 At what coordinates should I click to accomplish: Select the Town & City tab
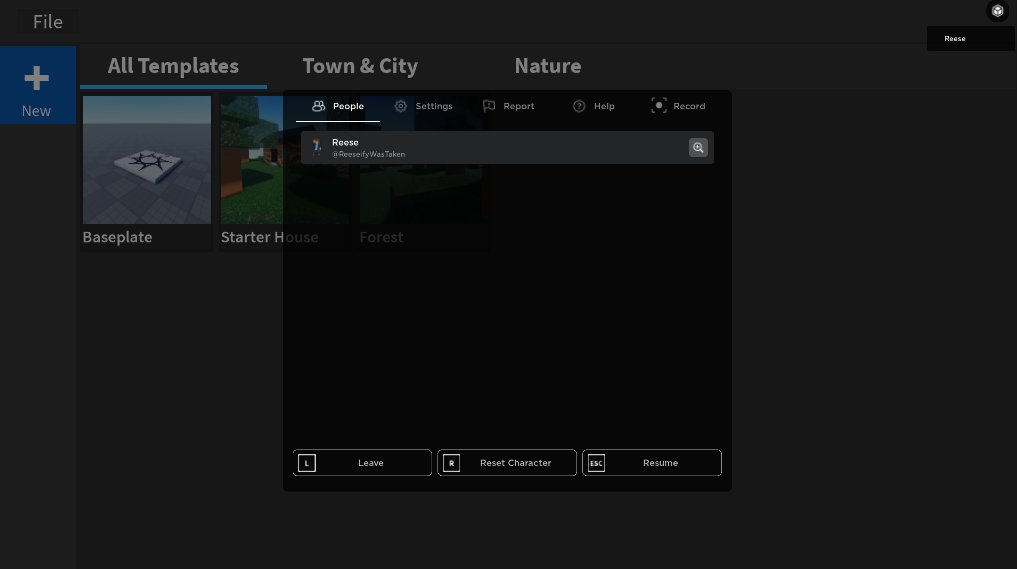click(x=360, y=66)
